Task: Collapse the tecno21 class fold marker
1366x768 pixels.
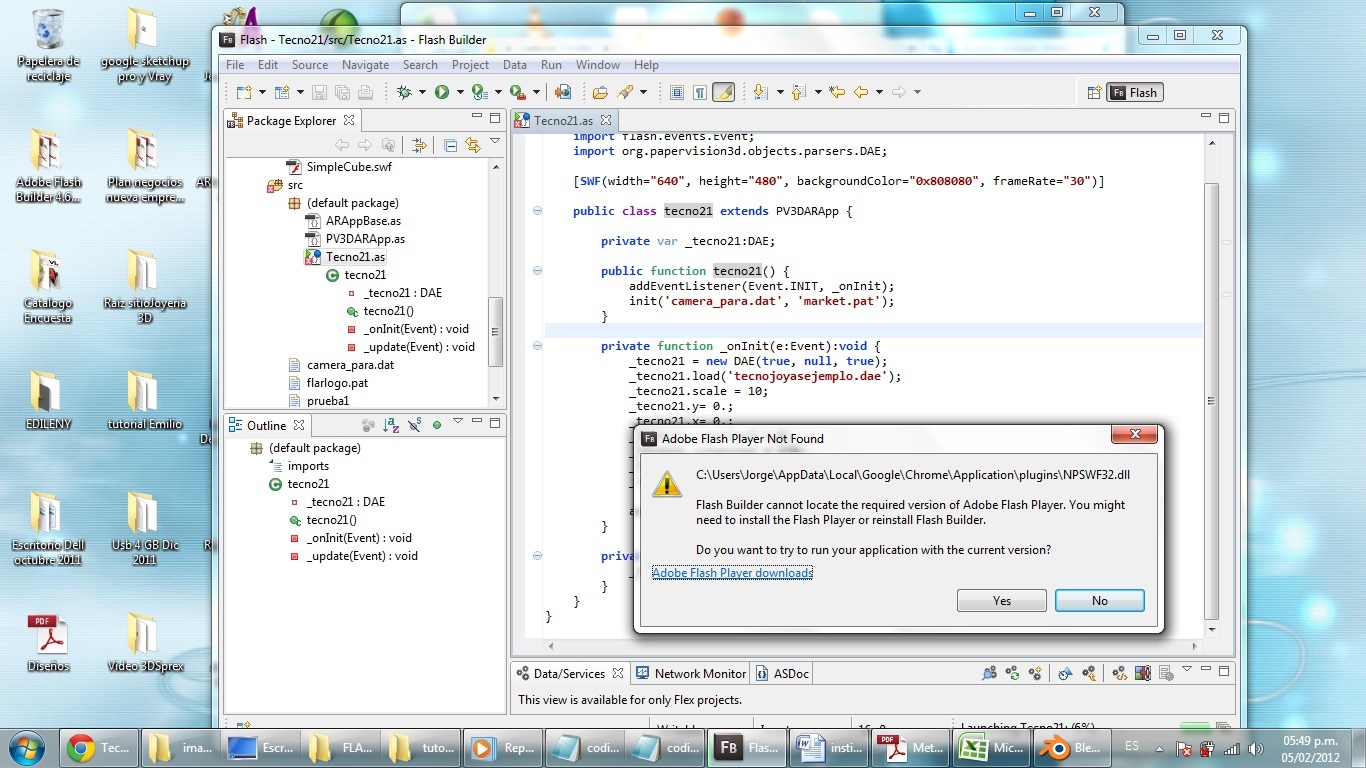Action: click(537, 211)
